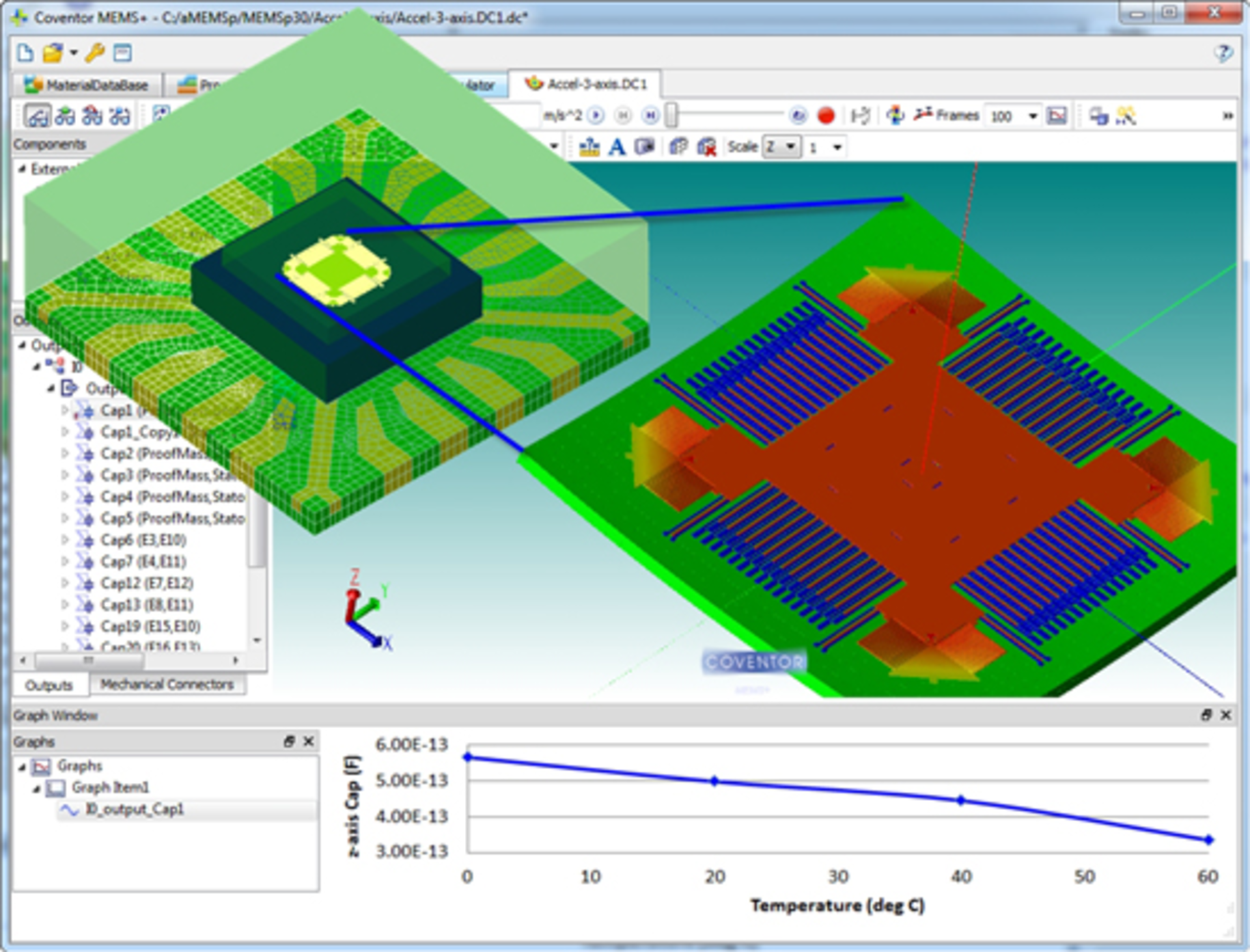Click the Add Annotation text icon (blue A)

click(617, 147)
